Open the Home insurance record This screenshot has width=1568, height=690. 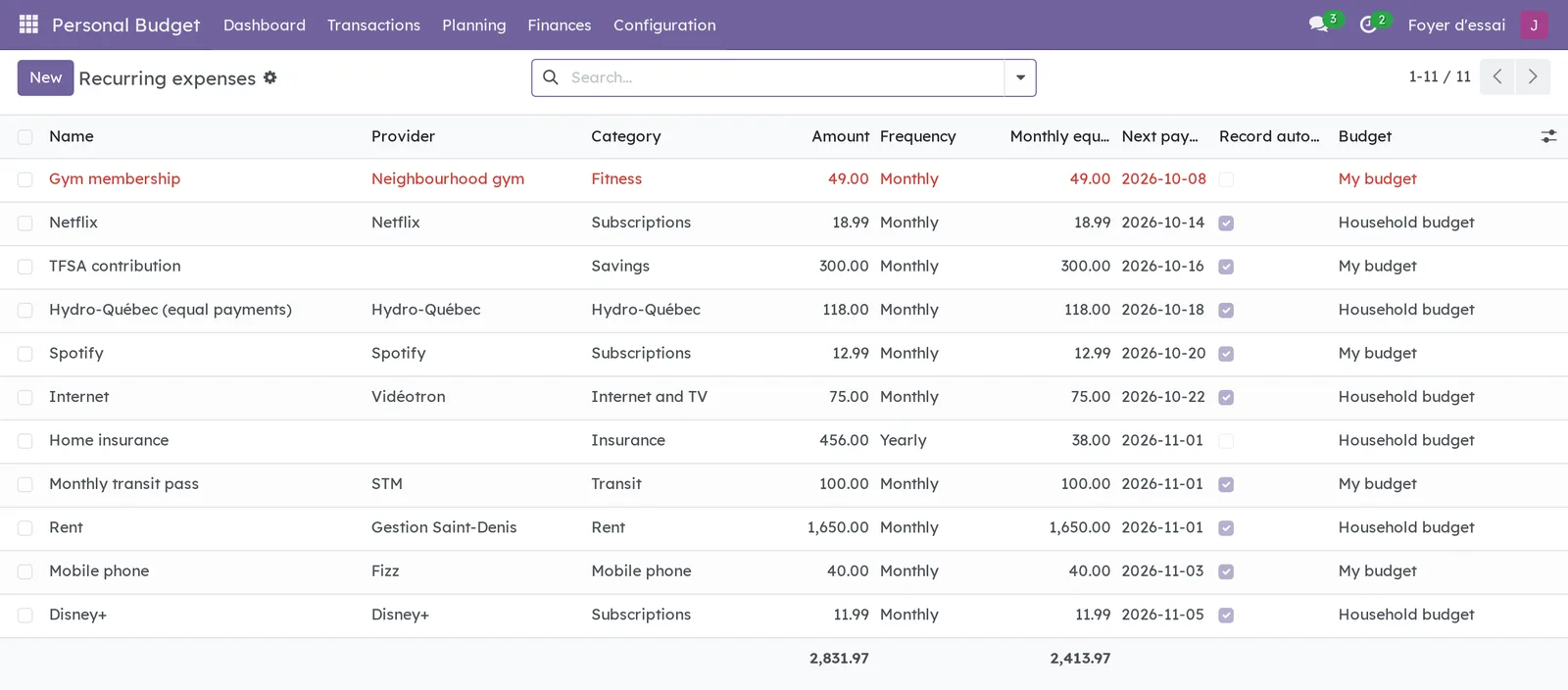click(x=109, y=440)
